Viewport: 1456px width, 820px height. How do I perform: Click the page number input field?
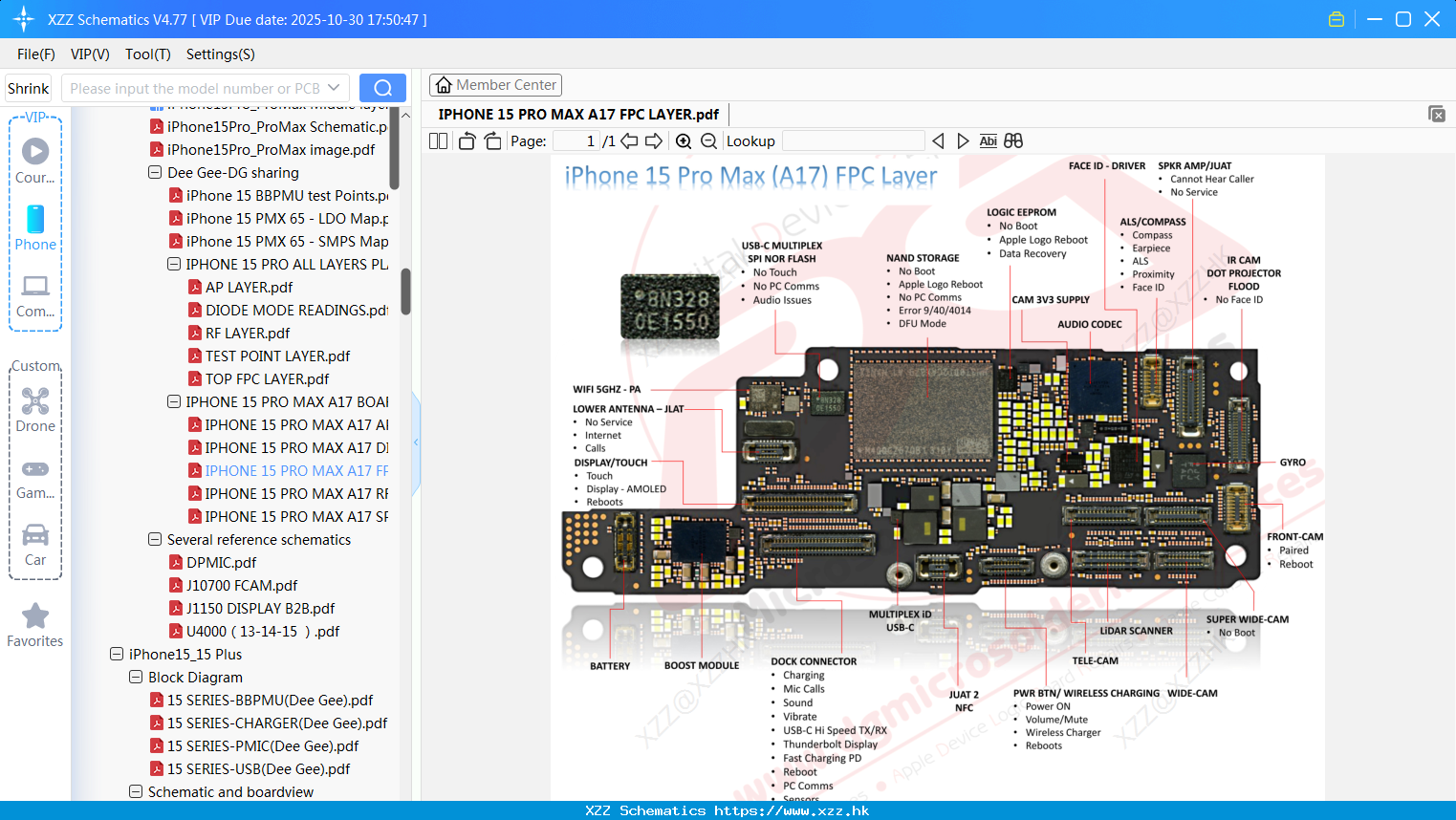(x=577, y=141)
